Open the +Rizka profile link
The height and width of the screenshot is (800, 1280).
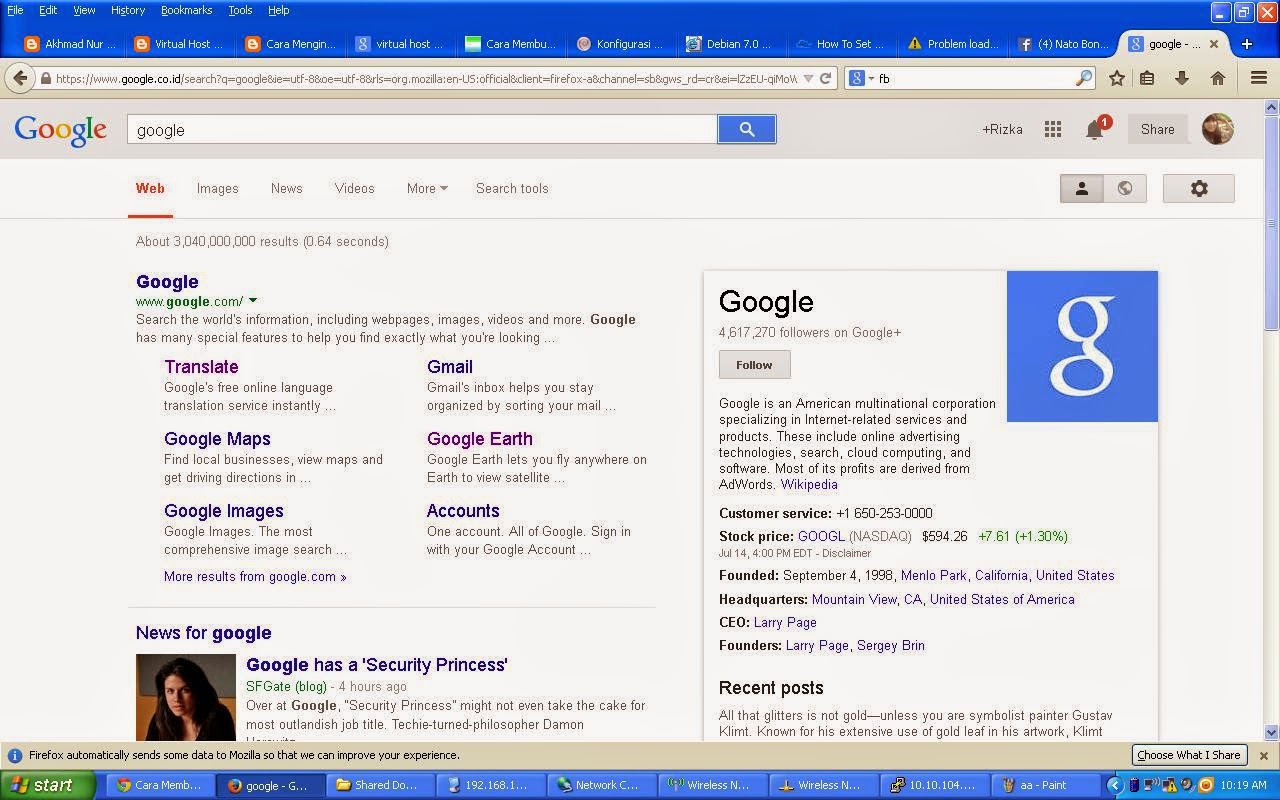[1002, 129]
